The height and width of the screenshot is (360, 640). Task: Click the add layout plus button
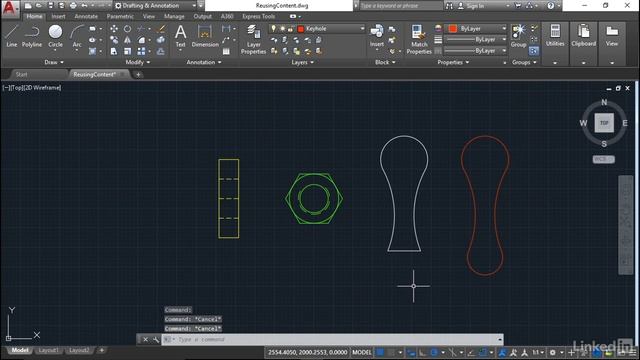(x=102, y=350)
